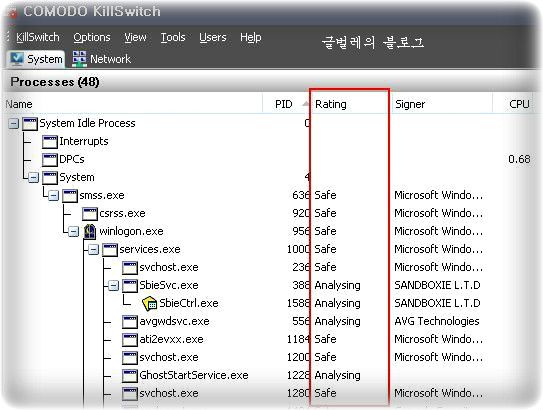Collapse the winlogon.exe node

click(x=73, y=231)
